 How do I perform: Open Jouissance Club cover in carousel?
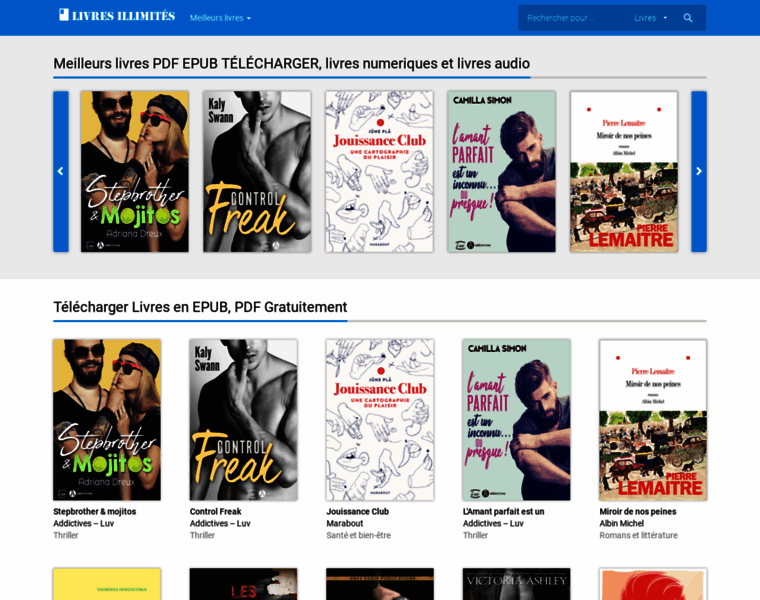click(380, 172)
